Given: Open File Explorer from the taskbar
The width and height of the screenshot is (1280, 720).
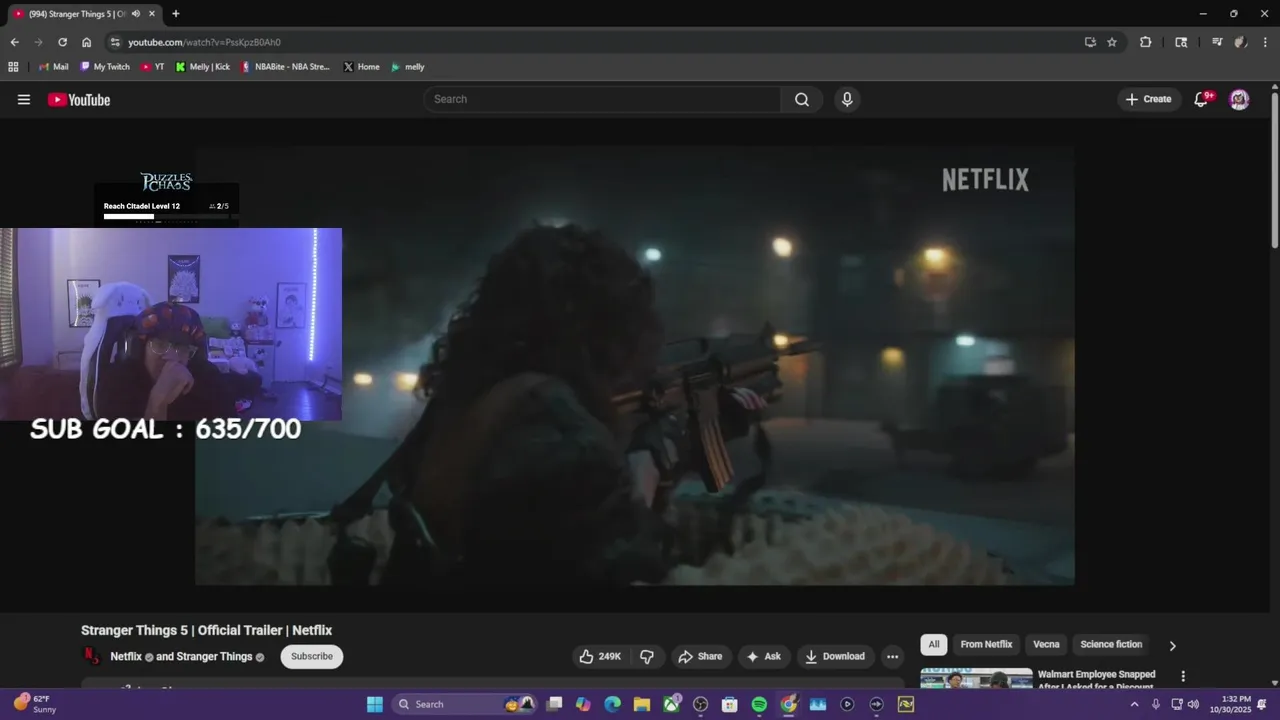Looking at the screenshot, I should [642, 704].
